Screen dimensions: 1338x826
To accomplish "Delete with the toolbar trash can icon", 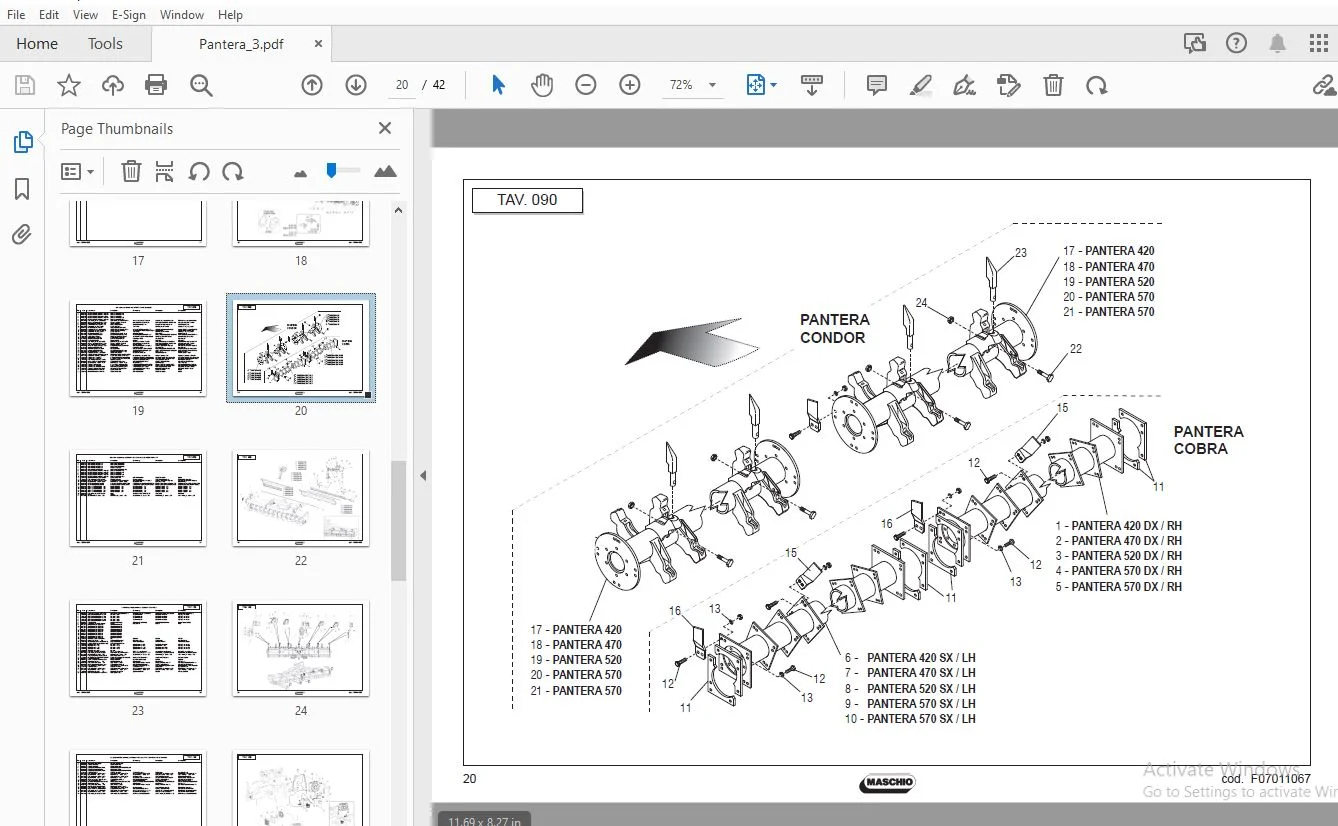I will 1053,85.
